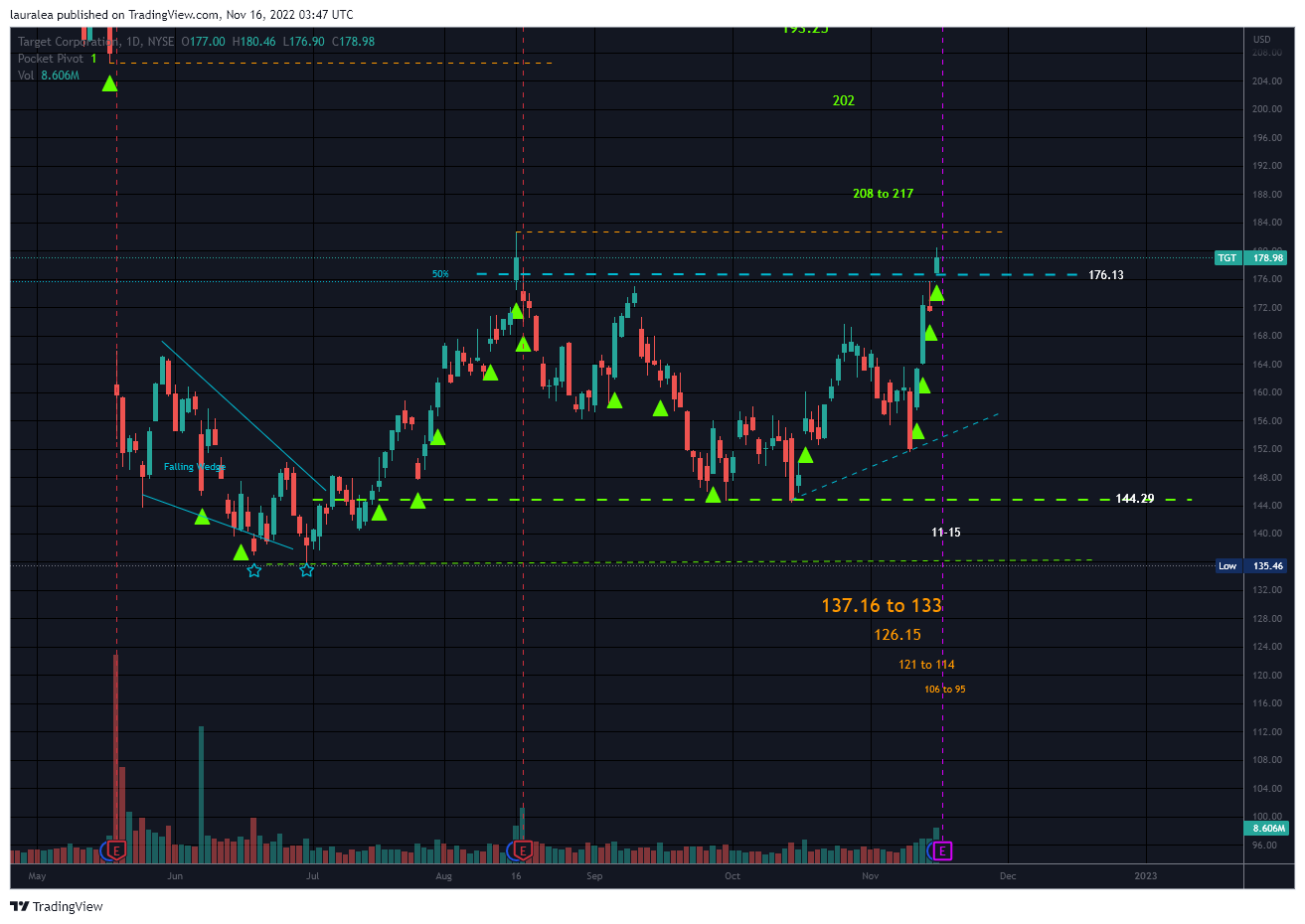Click the Aug label on time axis
The width and height of the screenshot is (1305, 924).
tap(444, 876)
